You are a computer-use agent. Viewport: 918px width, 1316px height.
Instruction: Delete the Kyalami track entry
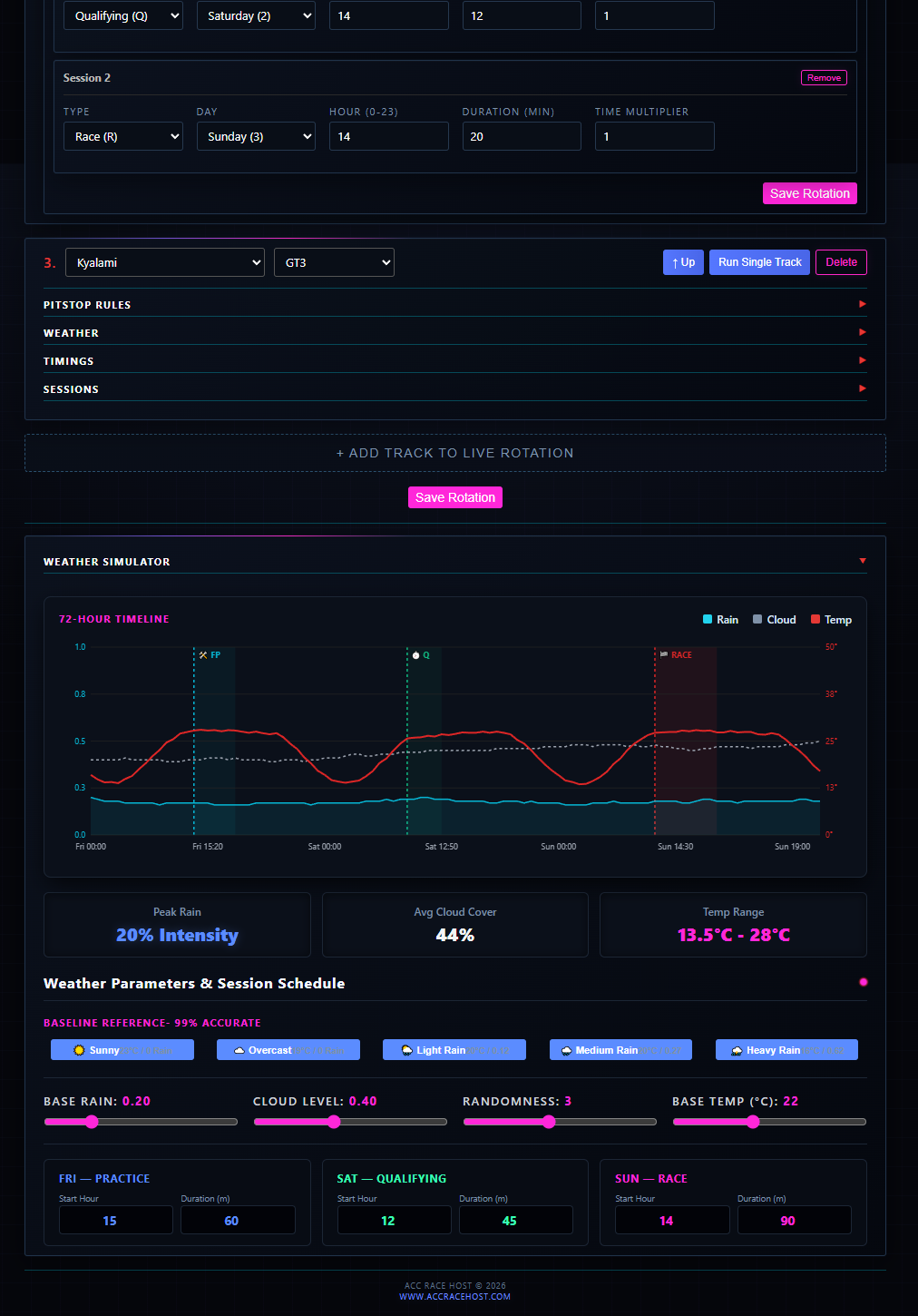(841, 262)
